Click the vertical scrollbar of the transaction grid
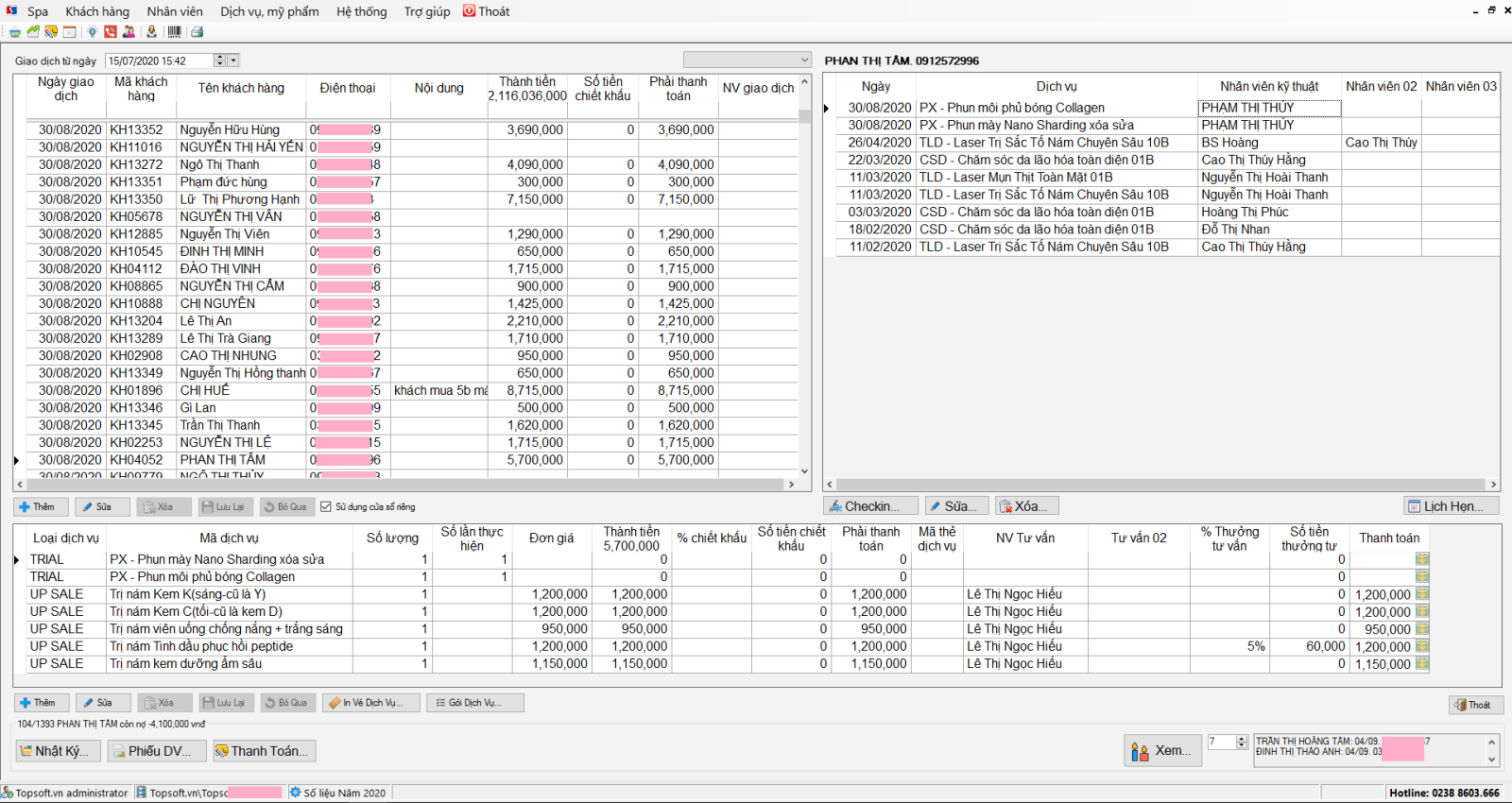The height and width of the screenshot is (803, 1512). (804, 277)
